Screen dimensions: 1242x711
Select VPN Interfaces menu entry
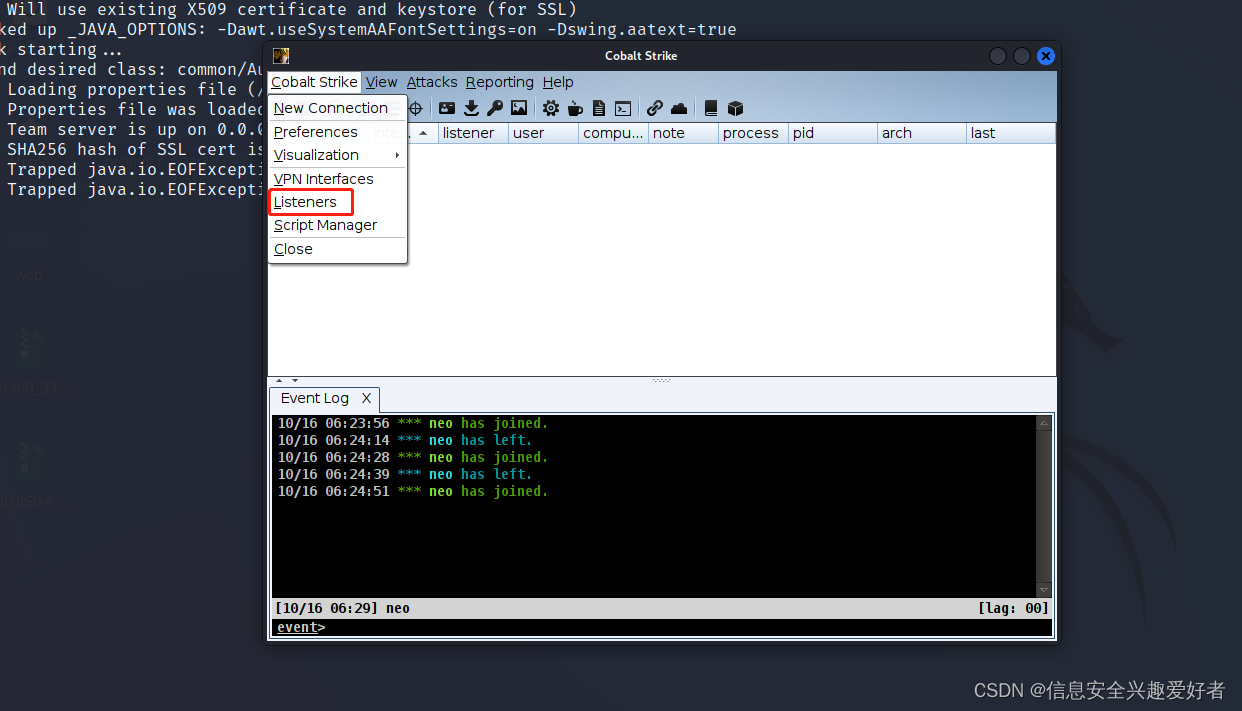pos(337,179)
